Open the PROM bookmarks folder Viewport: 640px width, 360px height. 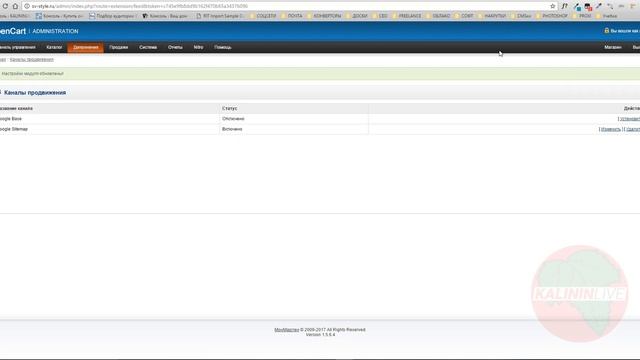coord(582,16)
